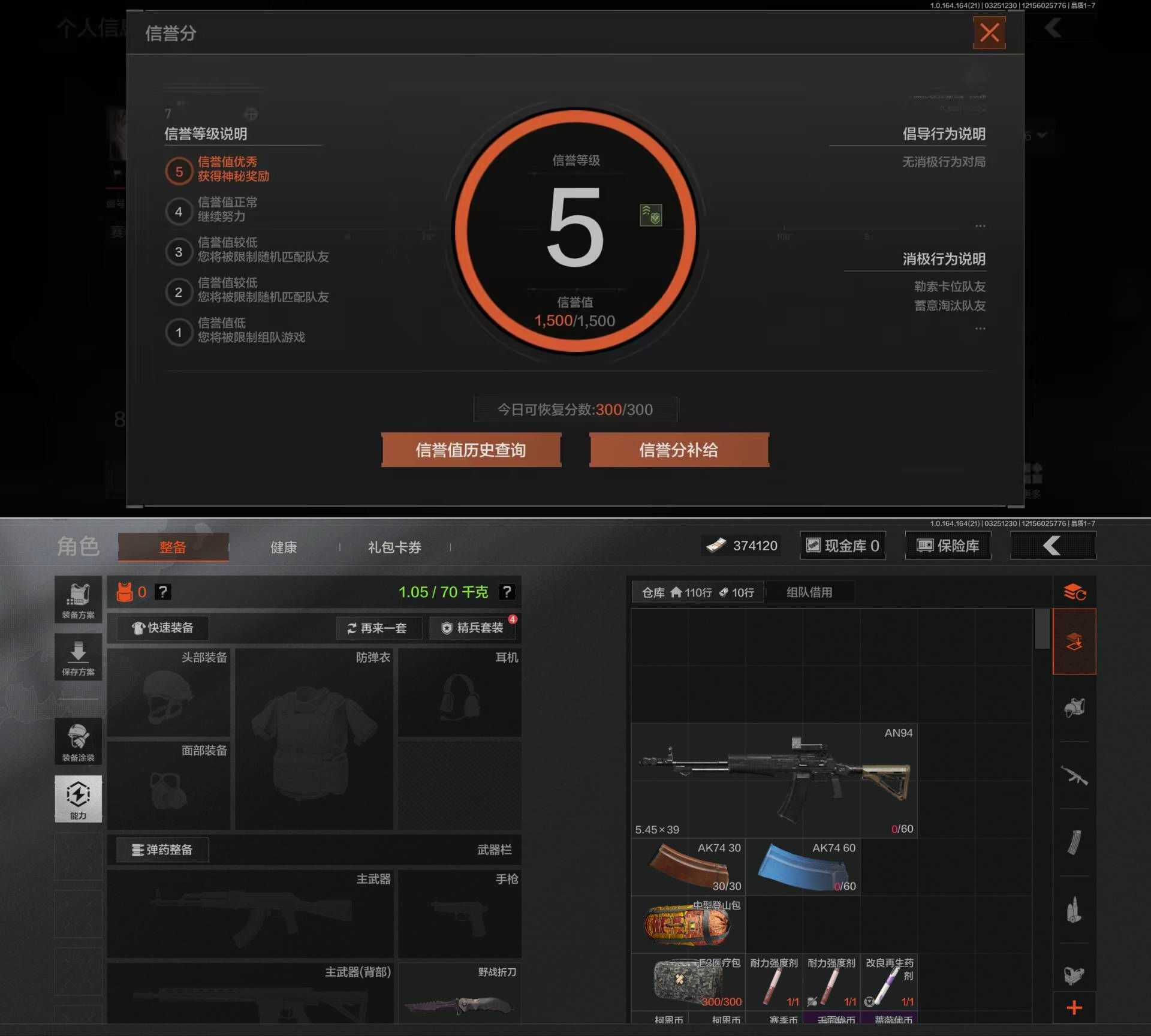Click the 信誉分补给 button
The image size is (1151, 1036).
click(679, 450)
